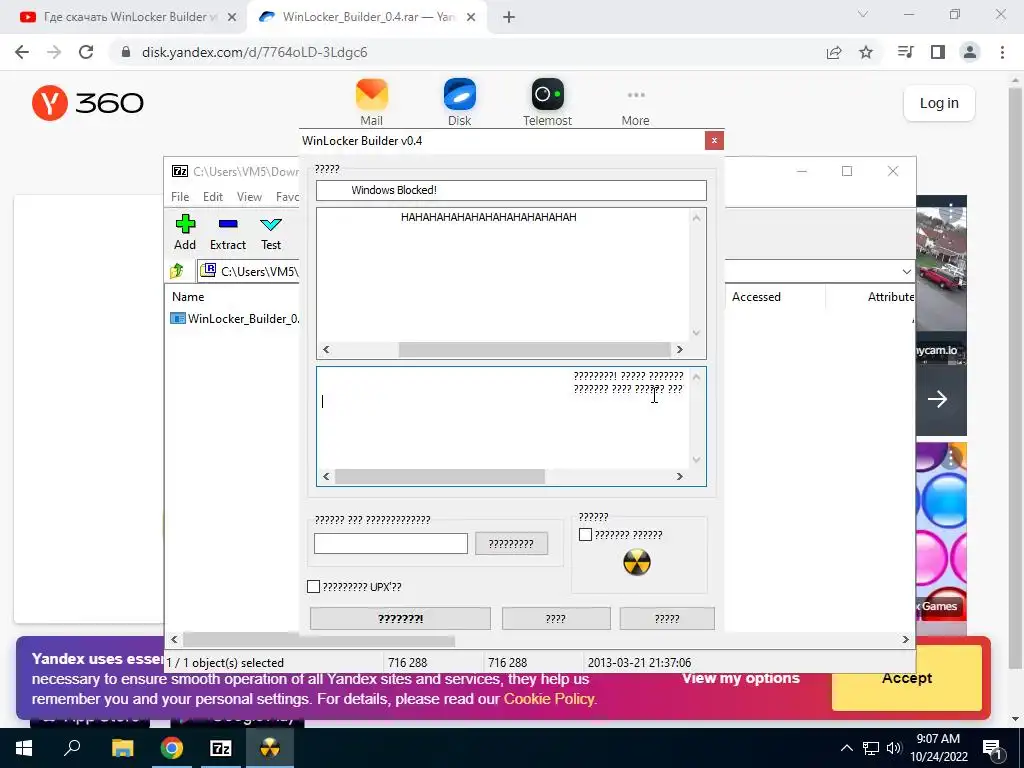This screenshot has height=768, width=1024.
Task: Click the share page icon in address bar
Action: [834, 52]
